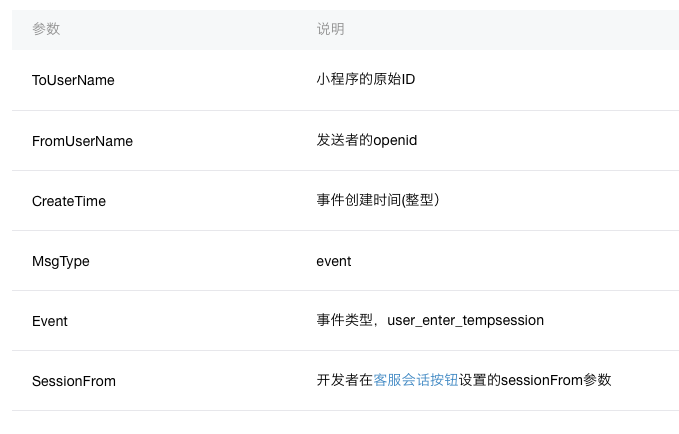Click the openid word in FromUserName row
Screen dimensions: 679x434
coord(395,141)
